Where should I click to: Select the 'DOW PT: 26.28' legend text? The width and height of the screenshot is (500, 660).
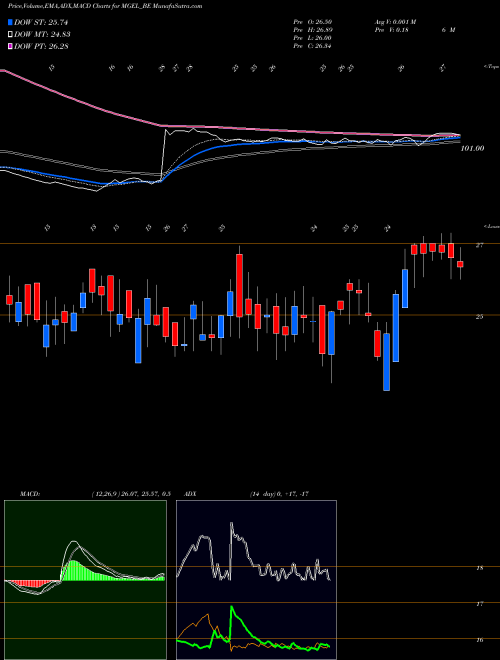[x=41, y=46]
